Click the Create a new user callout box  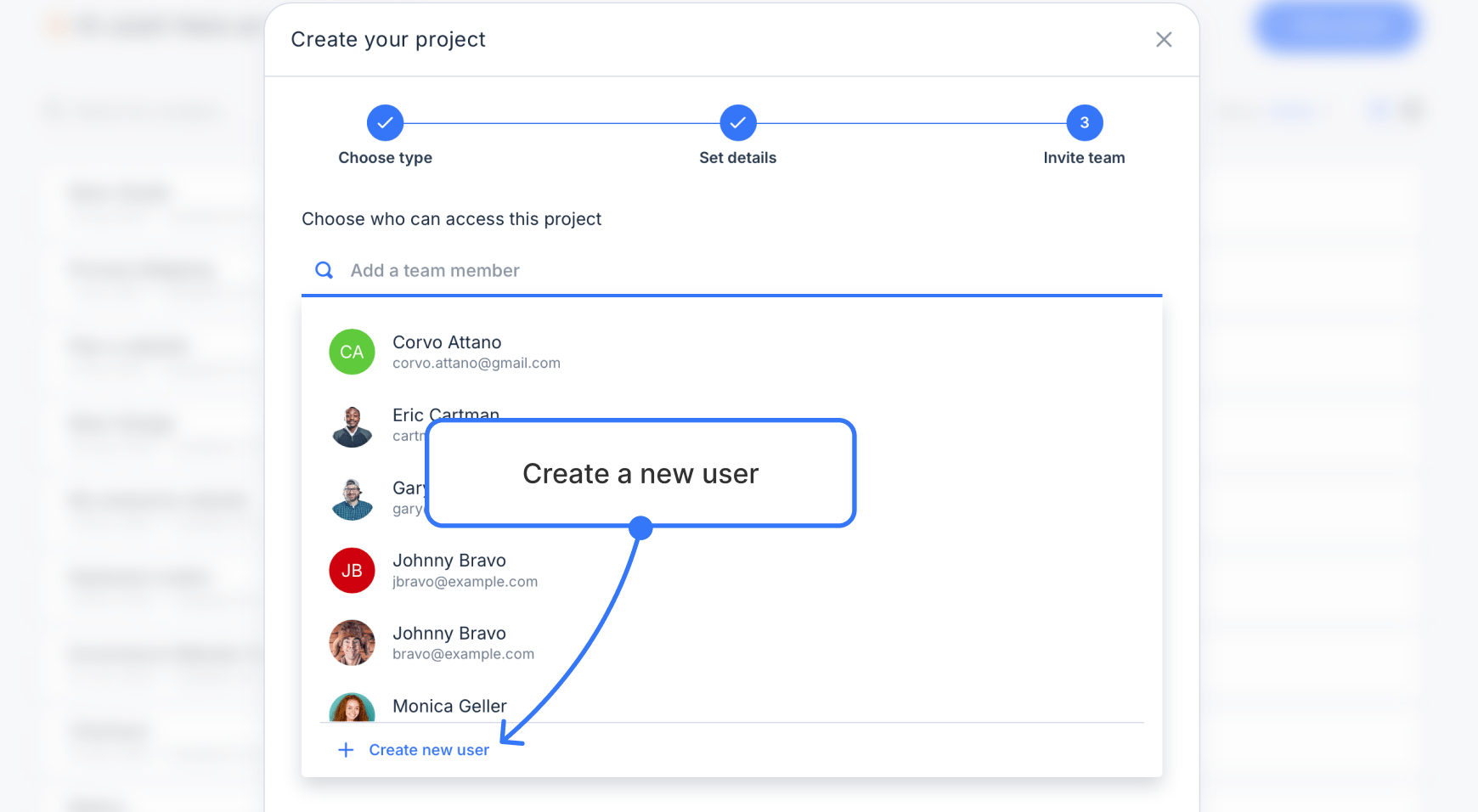[x=640, y=473]
